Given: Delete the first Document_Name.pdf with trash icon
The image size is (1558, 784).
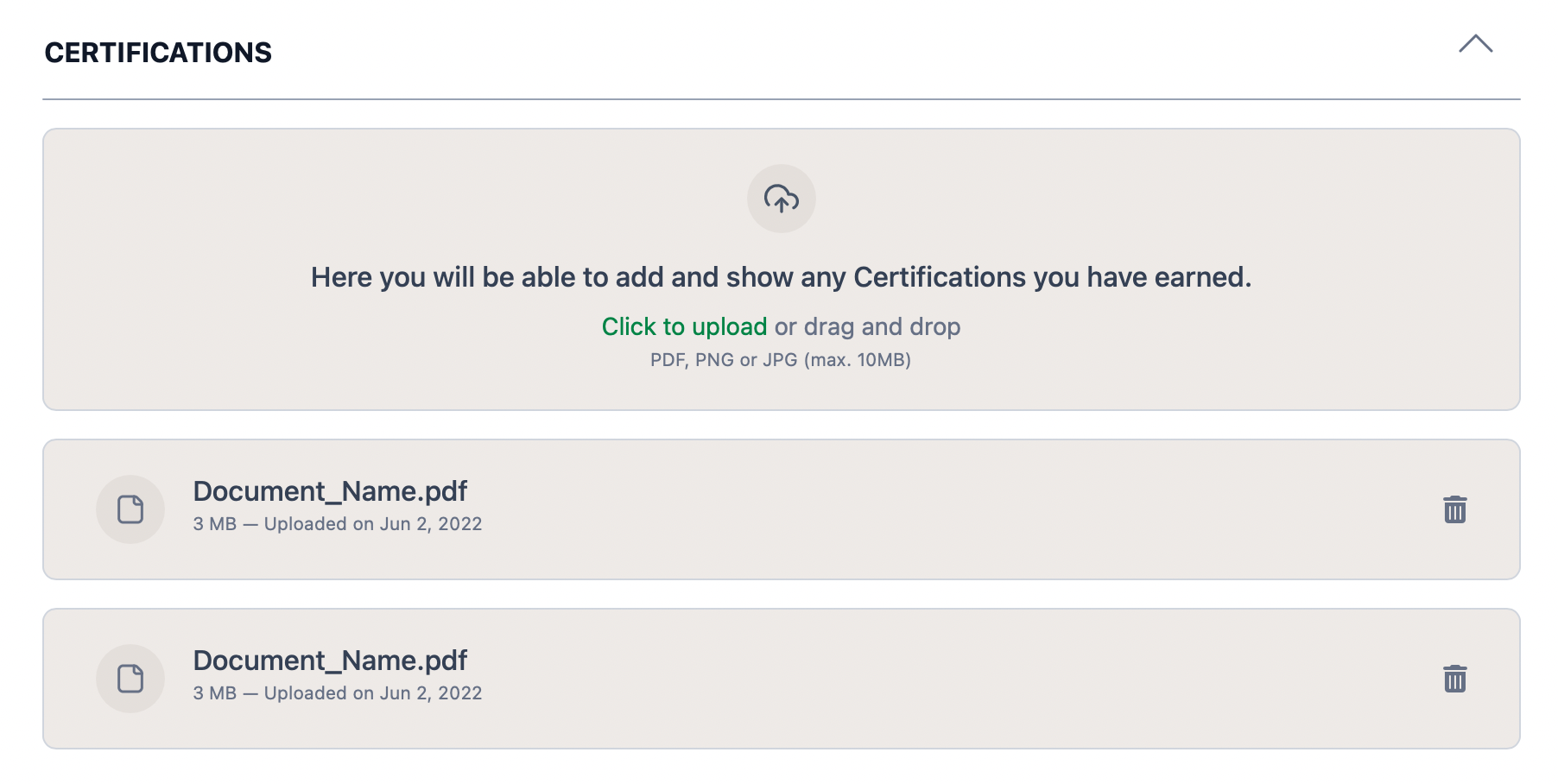Looking at the screenshot, I should pos(1454,509).
